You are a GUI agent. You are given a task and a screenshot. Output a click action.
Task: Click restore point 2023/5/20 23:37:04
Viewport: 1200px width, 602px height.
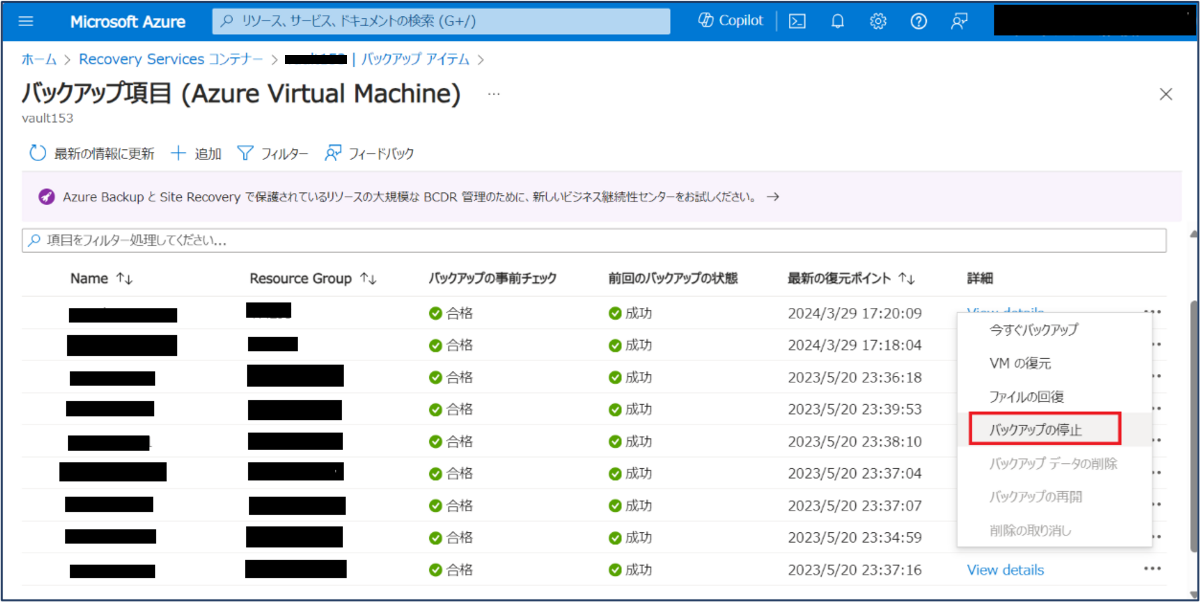click(854, 473)
